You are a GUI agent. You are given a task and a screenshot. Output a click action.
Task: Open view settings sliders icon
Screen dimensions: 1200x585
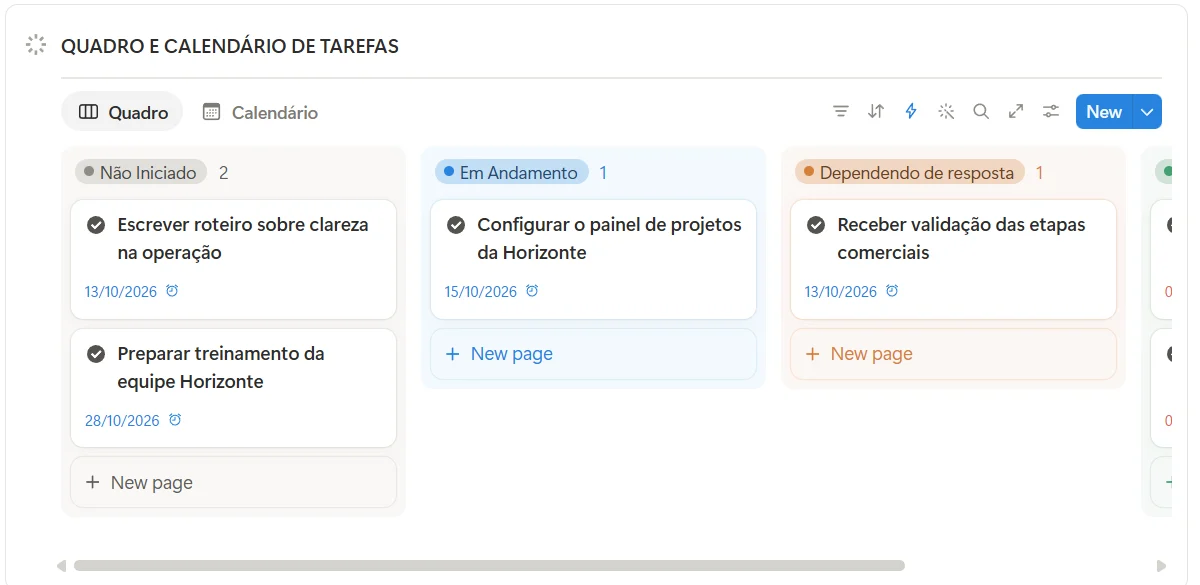coord(1051,112)
